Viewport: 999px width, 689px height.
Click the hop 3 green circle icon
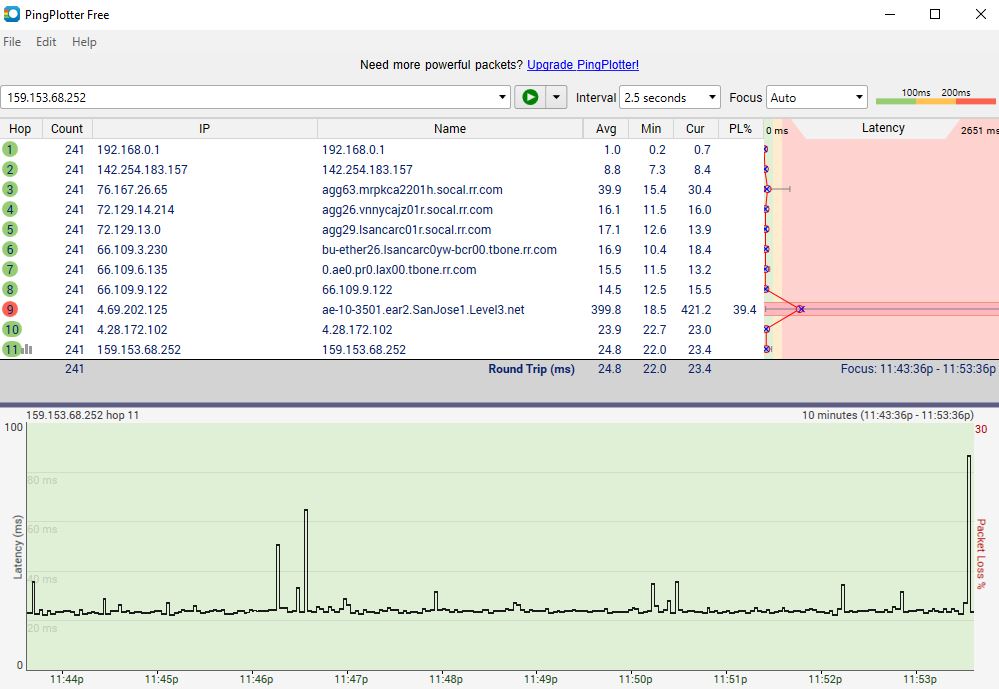(10, 189)
